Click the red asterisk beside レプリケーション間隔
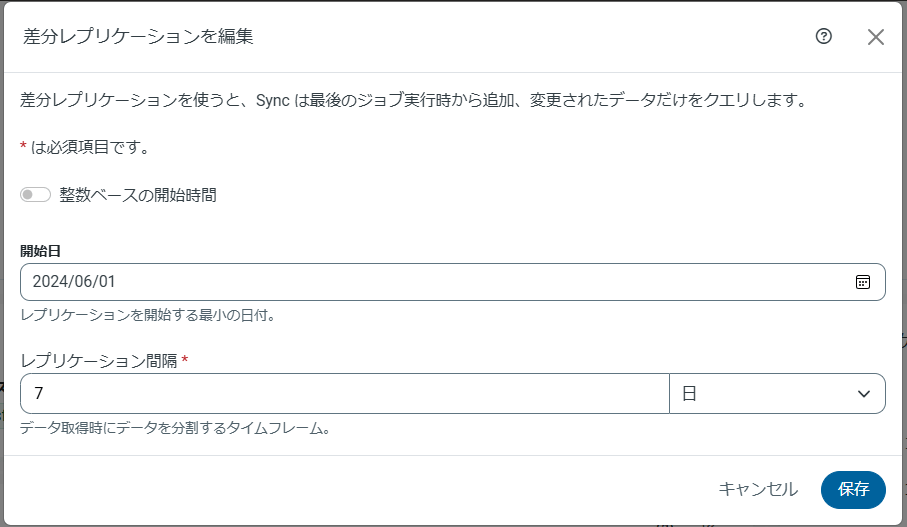The height and width of the screenshot is (527, 907). [x=185, y=359]
